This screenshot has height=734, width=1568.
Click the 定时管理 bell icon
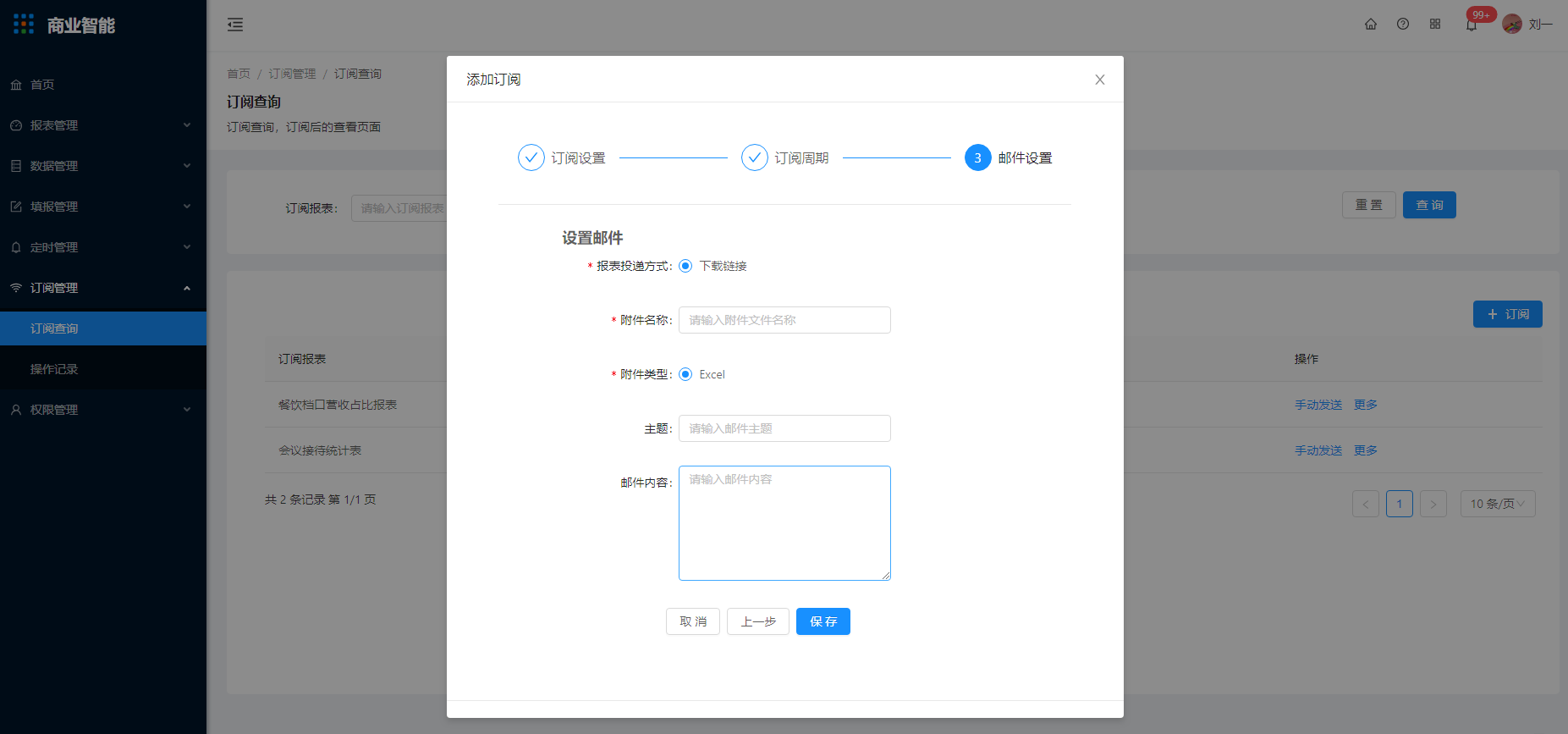[x=16, y=247]
